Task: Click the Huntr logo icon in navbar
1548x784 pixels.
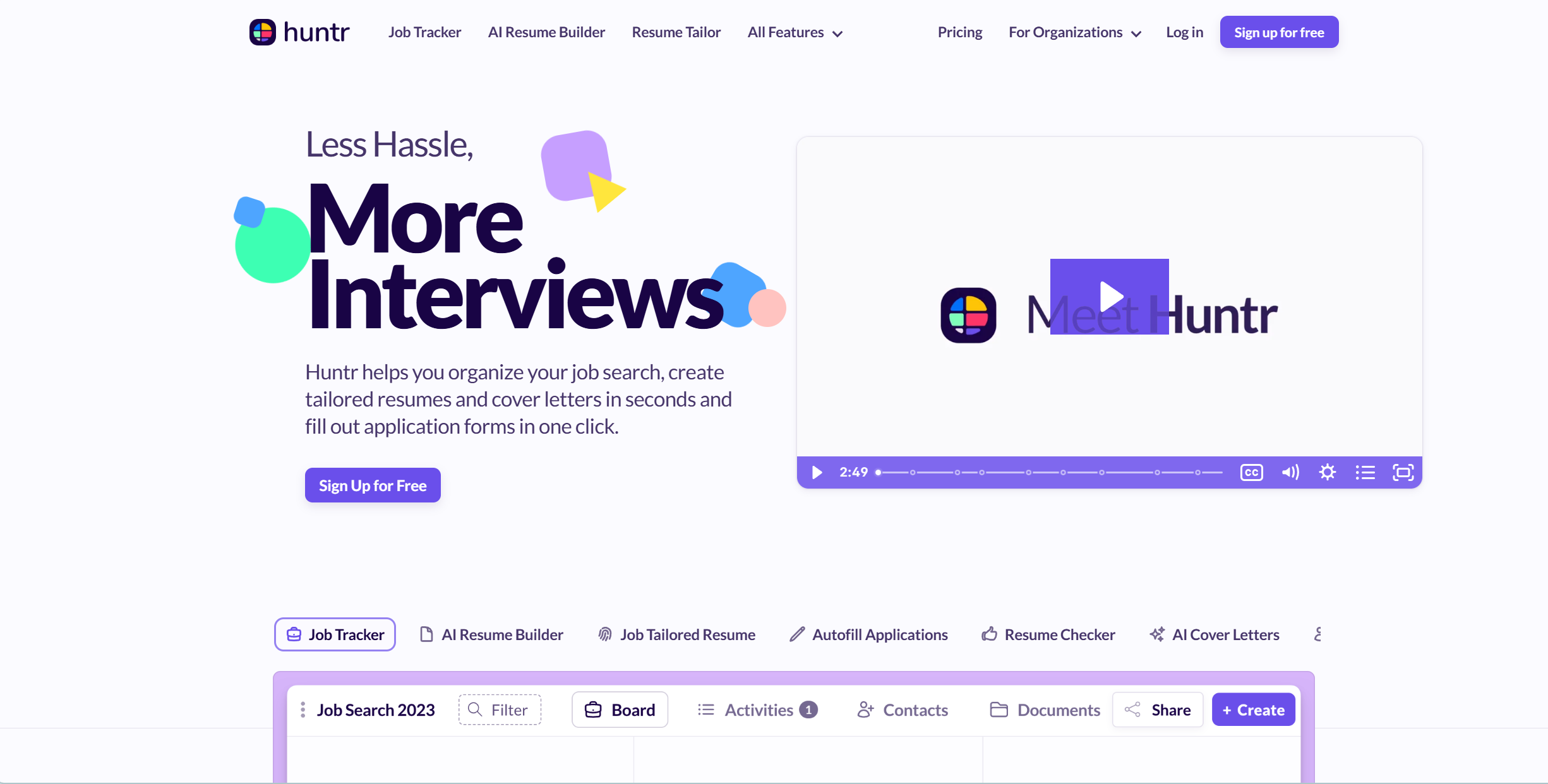Action: (x=263, y=32)
